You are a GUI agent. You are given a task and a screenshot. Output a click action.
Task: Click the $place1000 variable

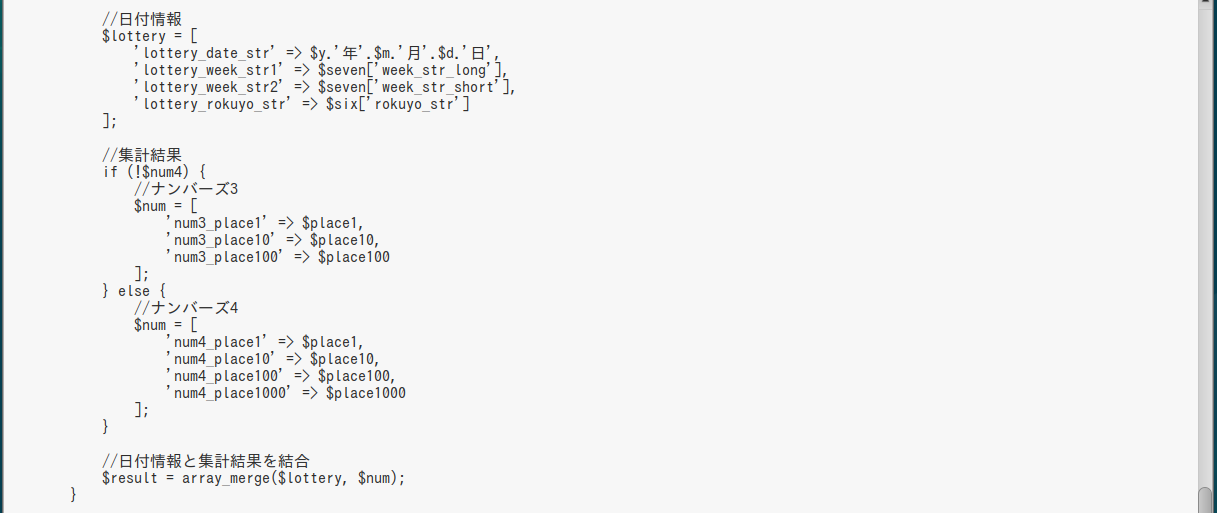[x=366, y=393]
